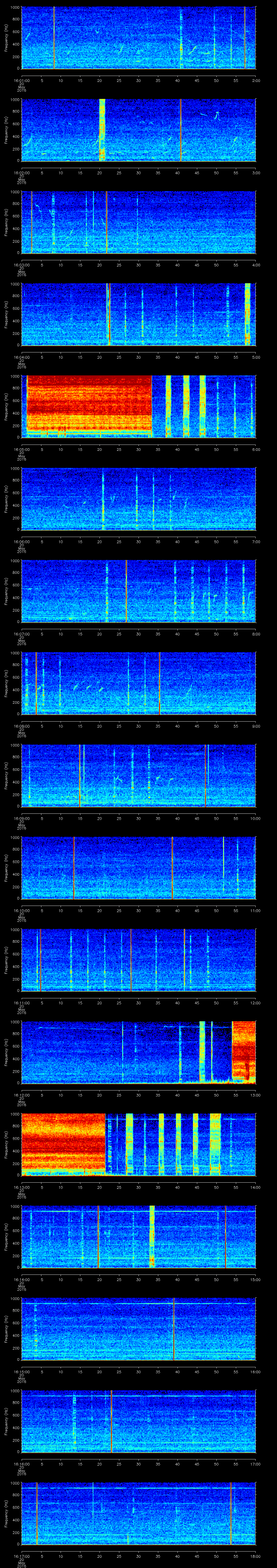Click the 16:03:00 start time label
The image size is (277, 1568).
tap(21, 265)
